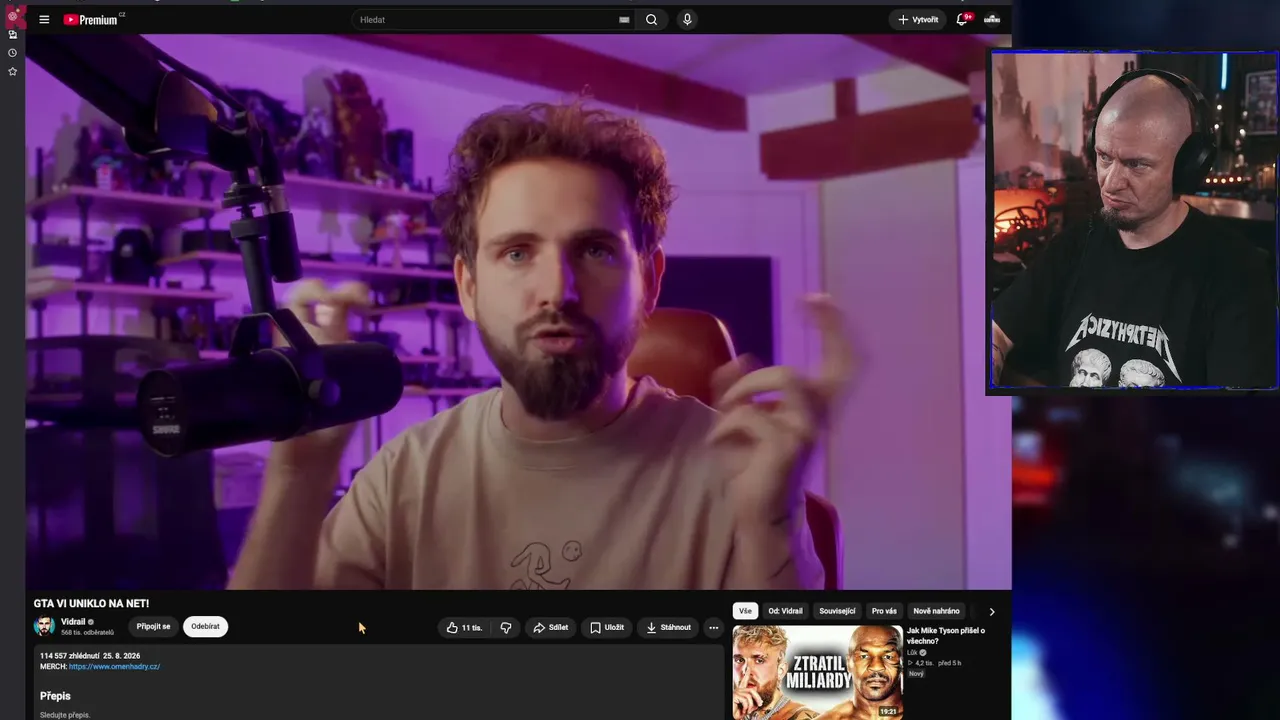Click the GTA VI UNIKLO NA NET! title
The height and width of the screenshot is (720, 1280).
91,603
